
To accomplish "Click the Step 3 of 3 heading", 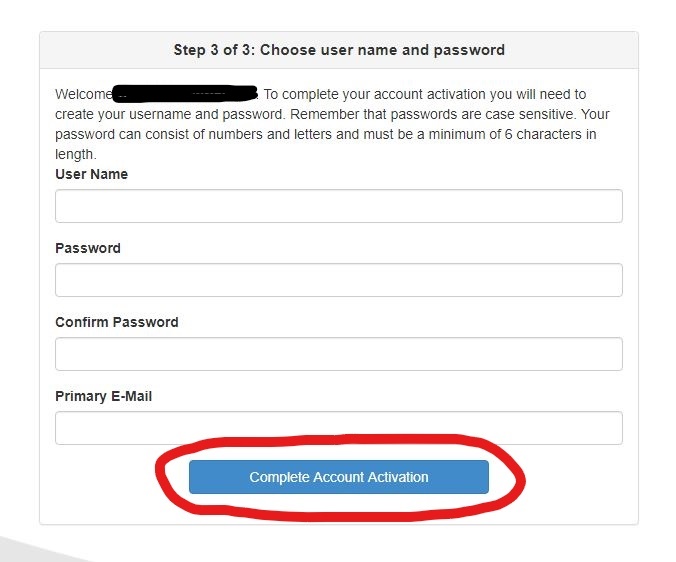I will coord(338,50).
